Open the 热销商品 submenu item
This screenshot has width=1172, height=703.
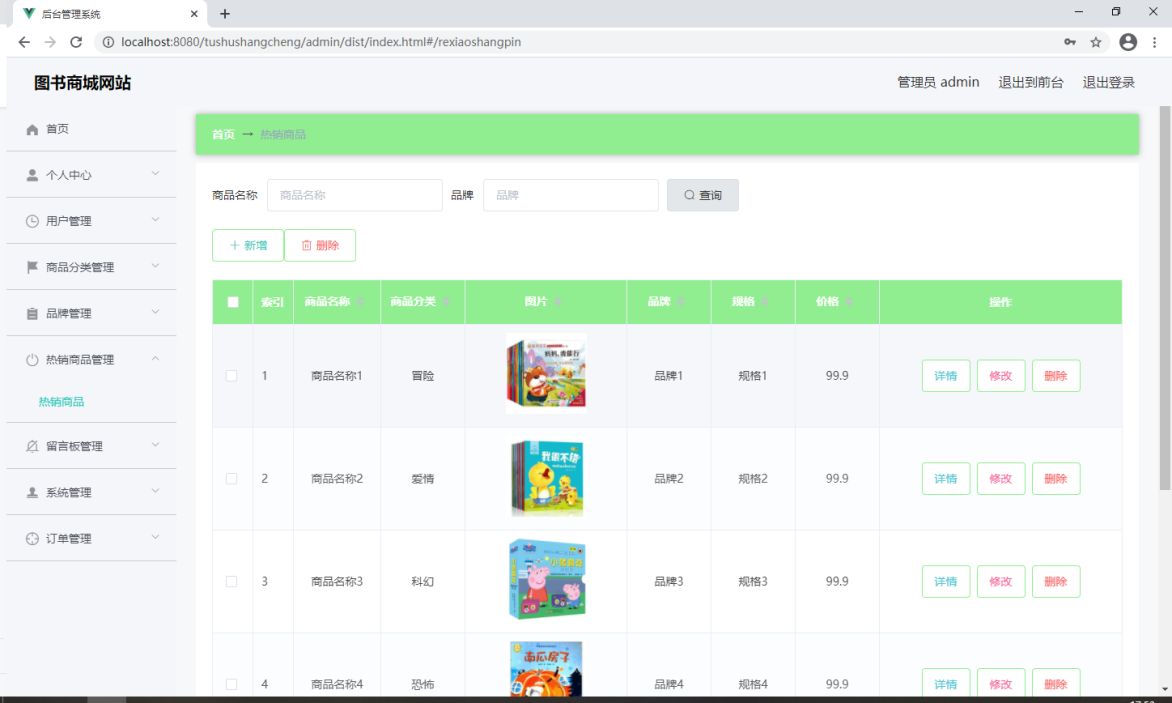(61, 402)
